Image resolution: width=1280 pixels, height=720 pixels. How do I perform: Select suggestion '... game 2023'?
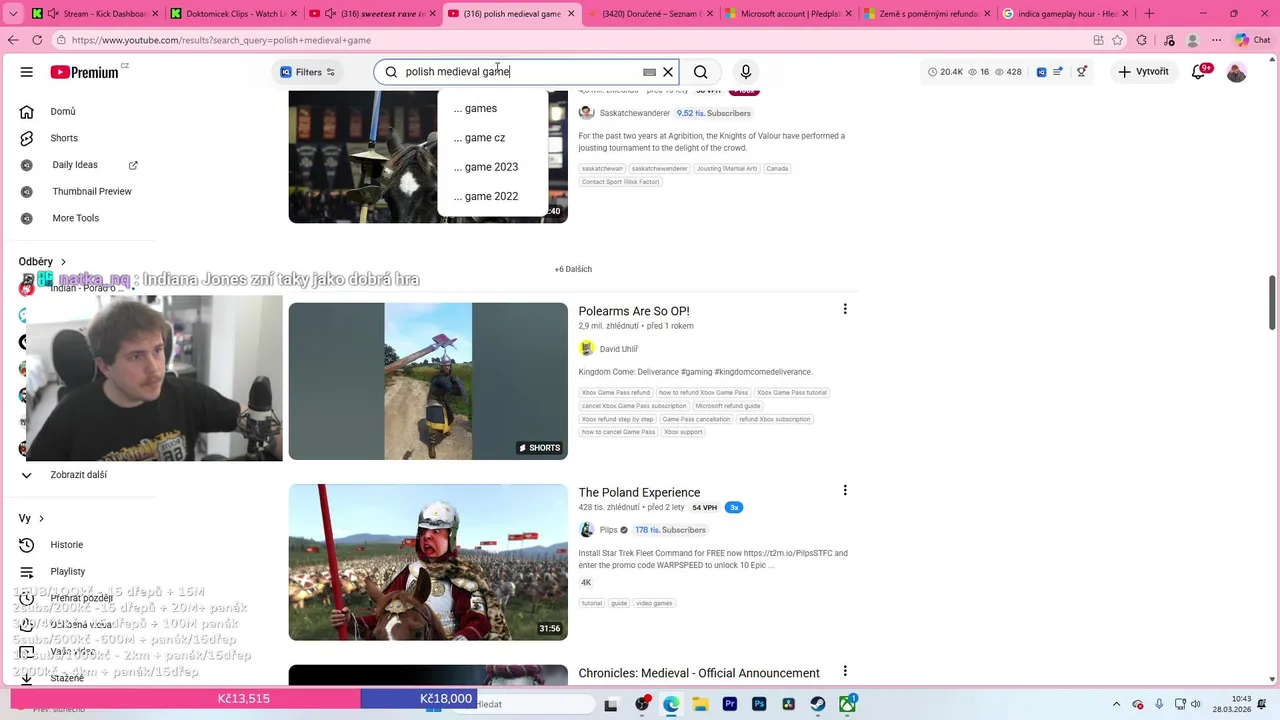coord(492,167)
